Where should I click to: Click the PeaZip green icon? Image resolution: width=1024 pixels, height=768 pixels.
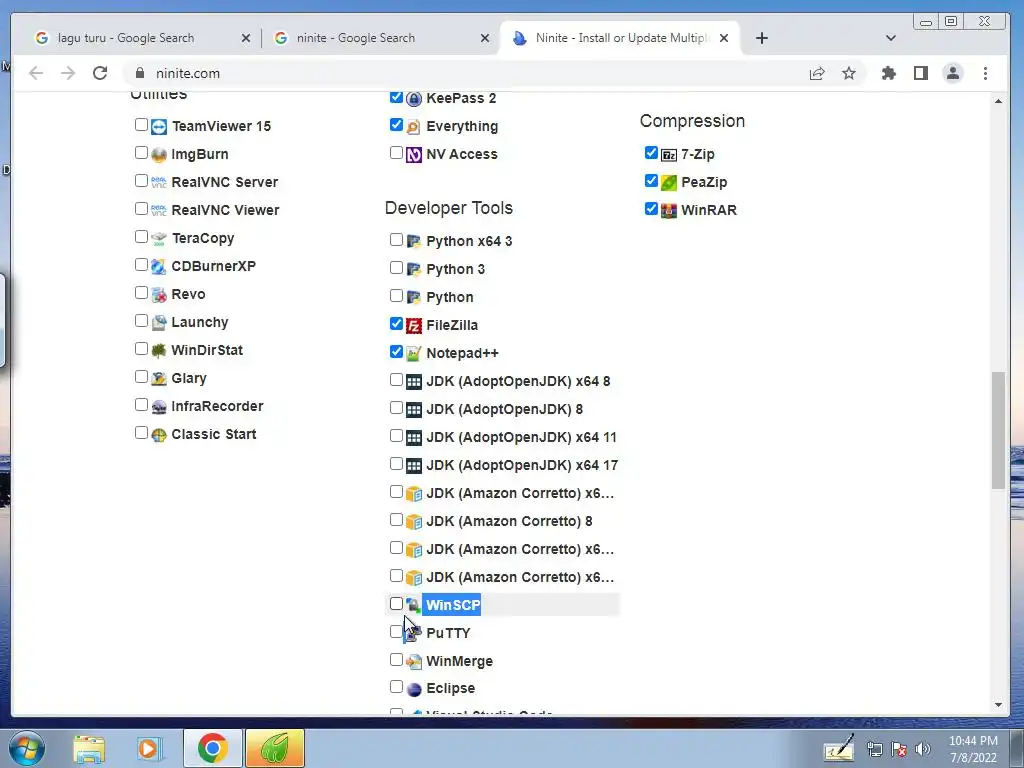669,183
